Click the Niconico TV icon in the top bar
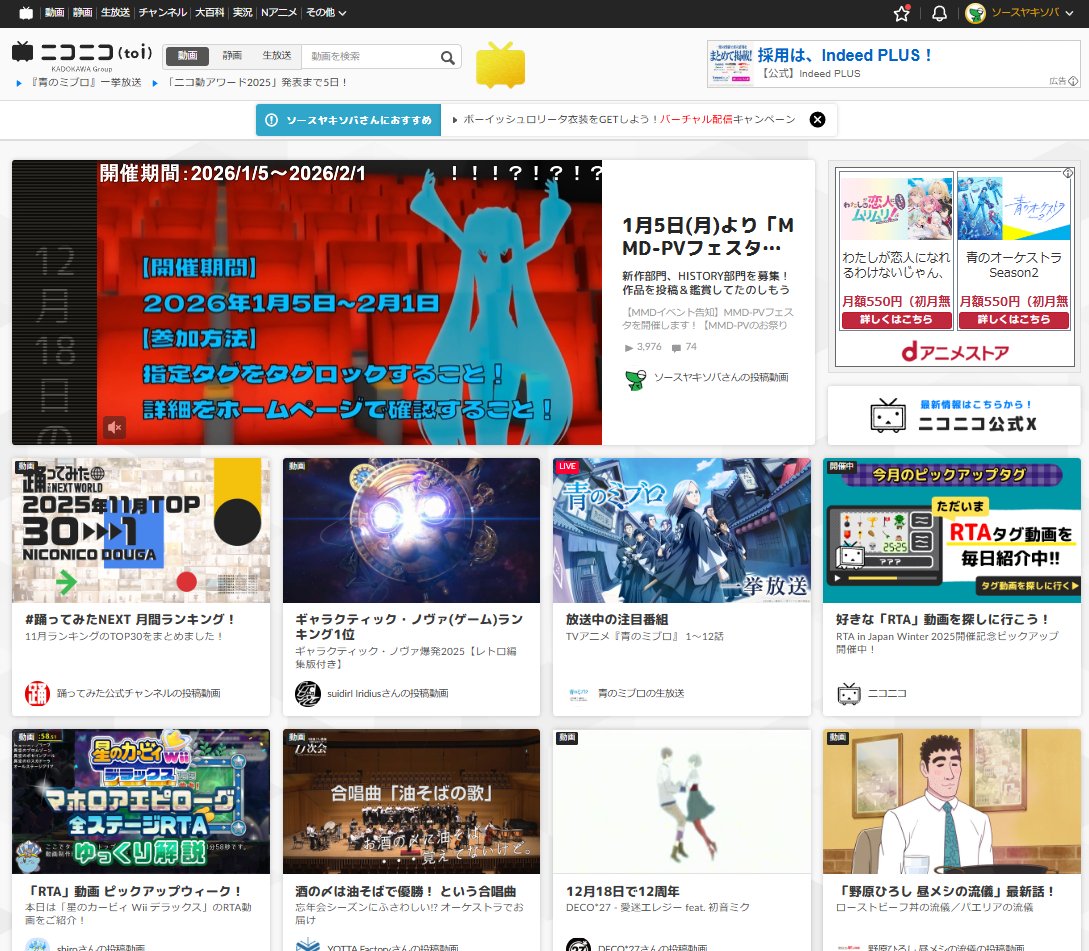 (x=26, y=13)
